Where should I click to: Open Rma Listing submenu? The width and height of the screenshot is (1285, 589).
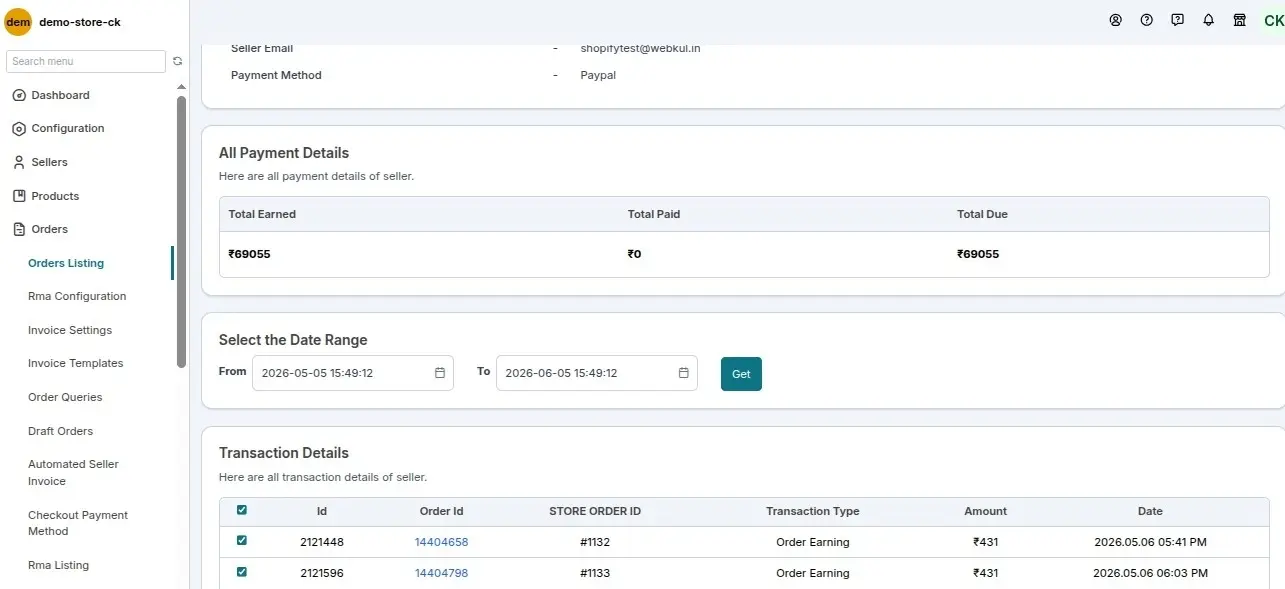[58, 565]
